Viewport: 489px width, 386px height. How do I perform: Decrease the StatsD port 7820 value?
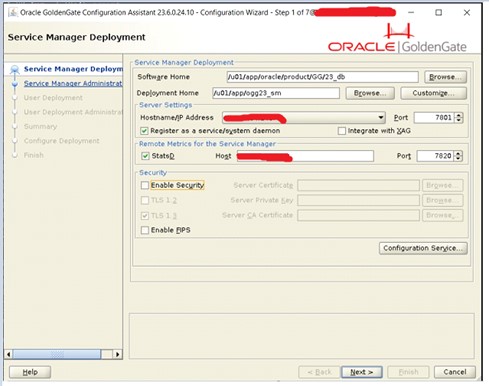(458, 159)
